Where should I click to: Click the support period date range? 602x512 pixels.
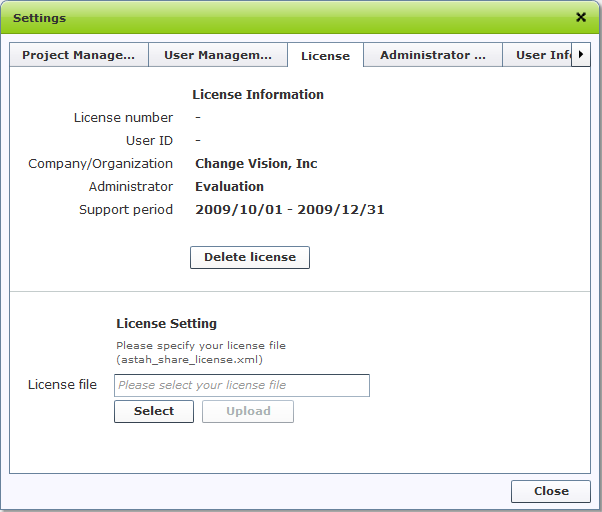point(289,210)
